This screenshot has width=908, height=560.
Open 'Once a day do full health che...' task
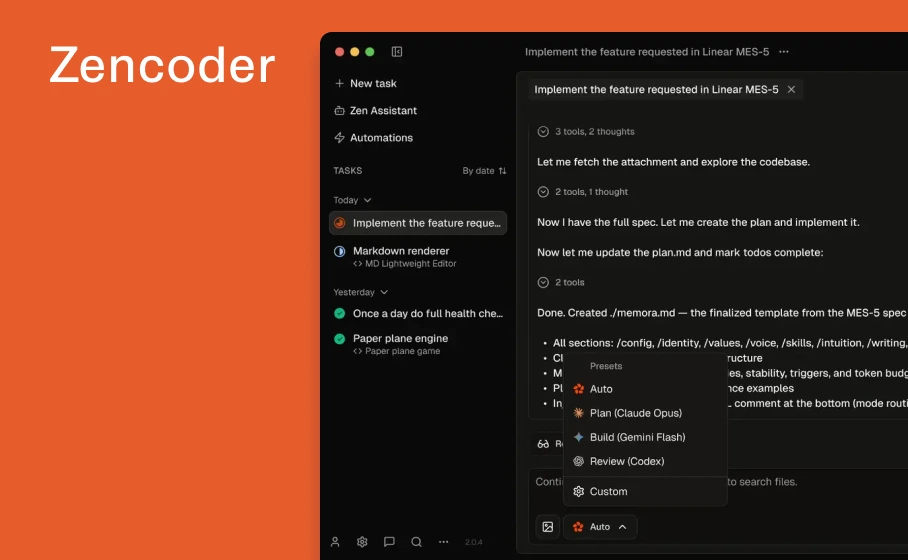[x=418, y=313]
